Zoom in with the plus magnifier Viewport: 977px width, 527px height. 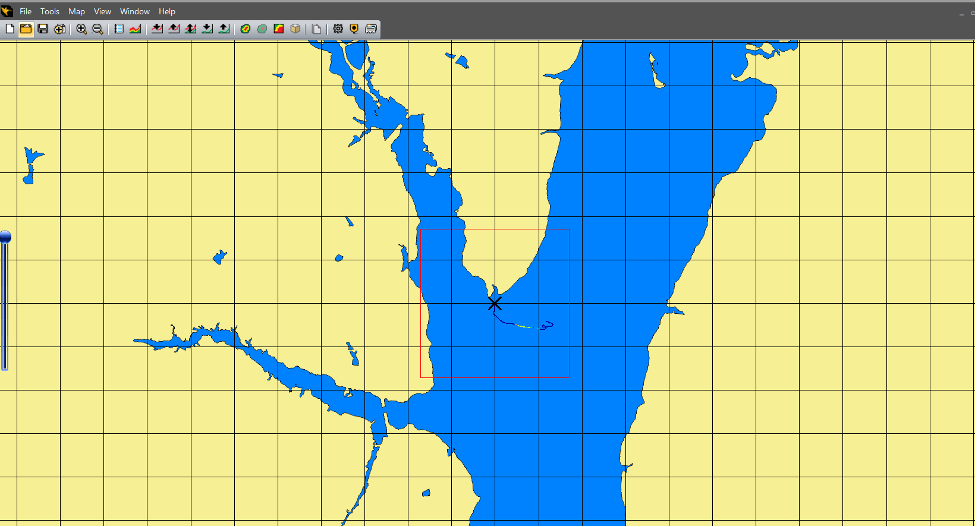tap(82, 29)
